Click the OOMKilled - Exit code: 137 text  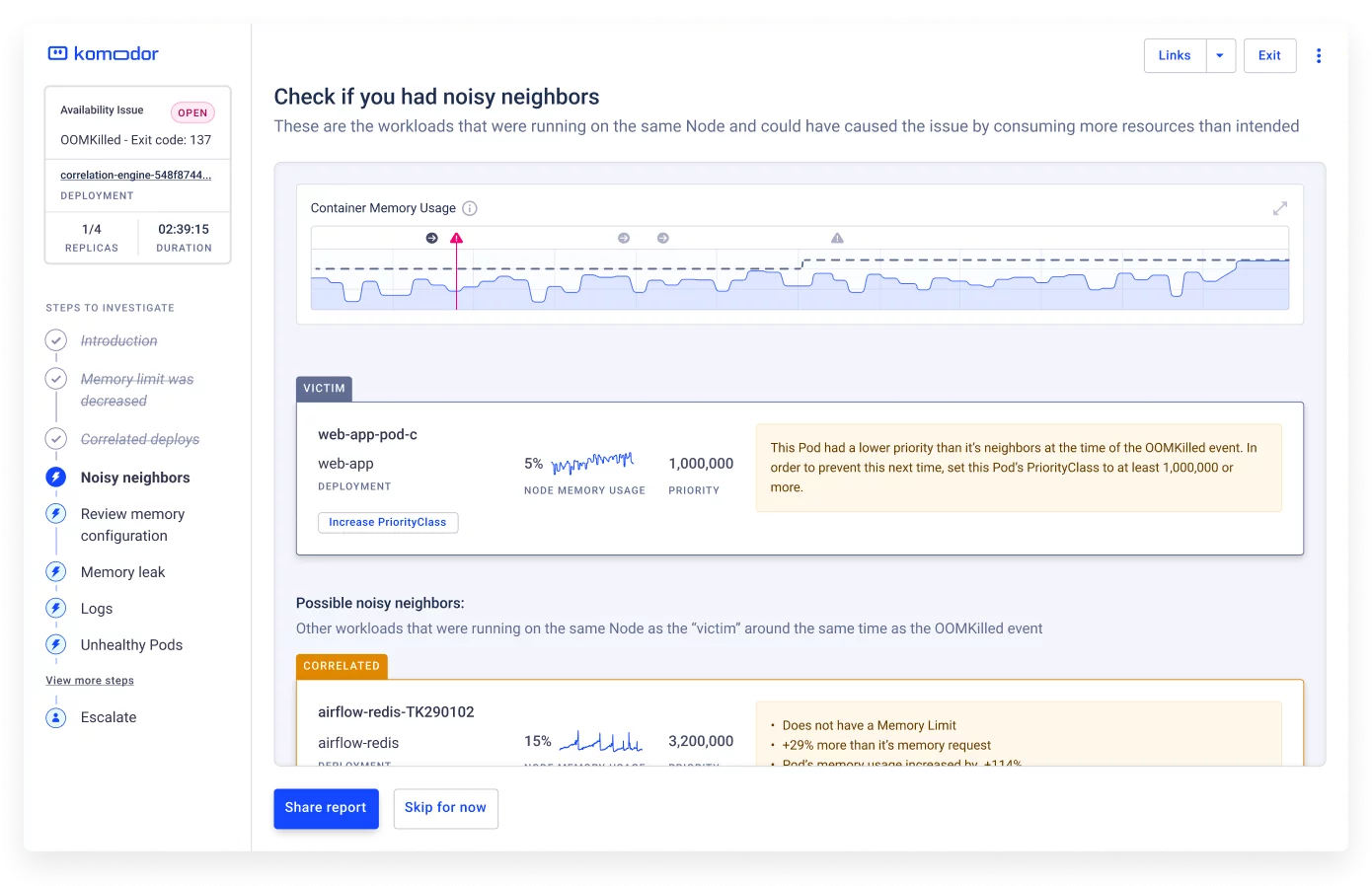(x=136, y=140)
